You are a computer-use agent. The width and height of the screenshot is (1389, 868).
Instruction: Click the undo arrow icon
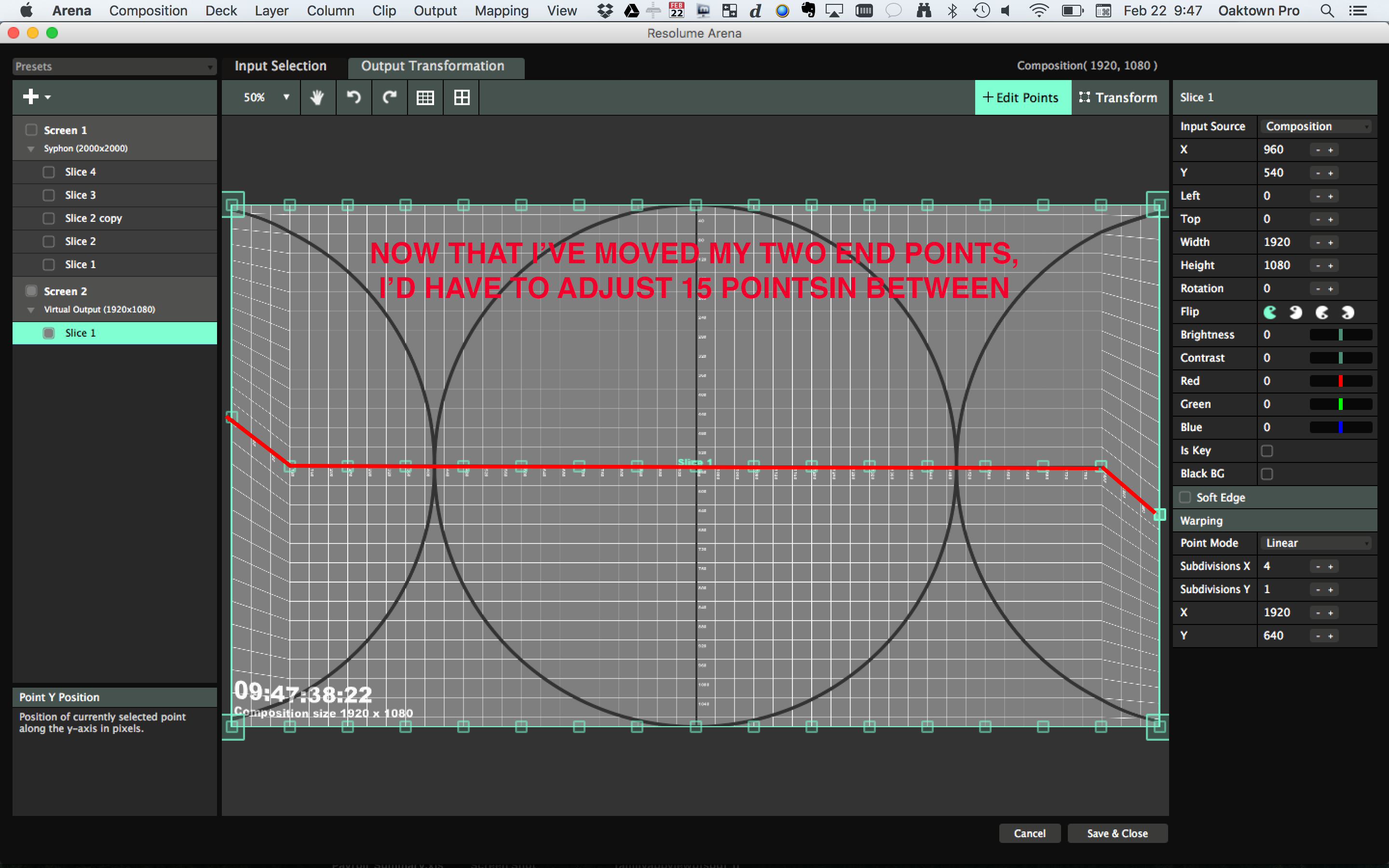click(354, 97)
